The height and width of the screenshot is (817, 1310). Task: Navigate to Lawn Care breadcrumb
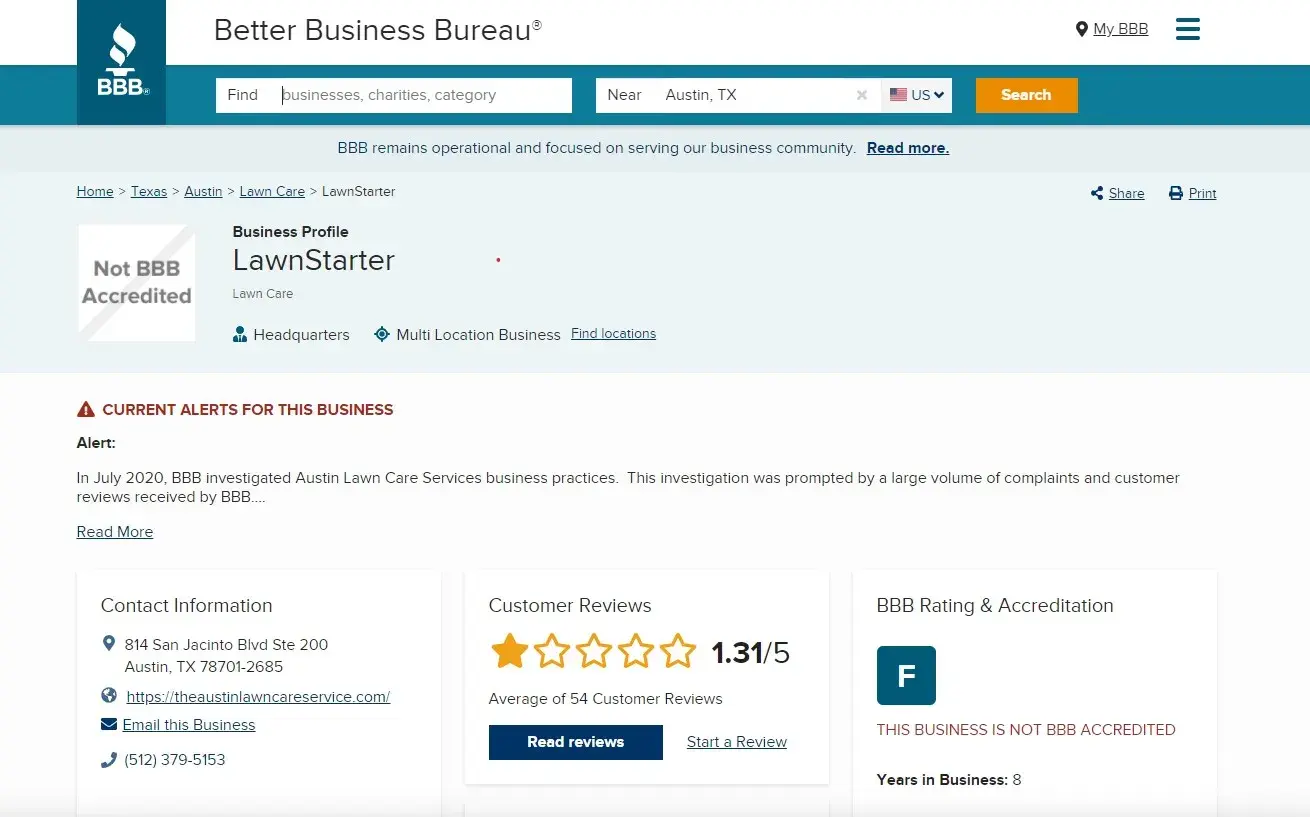click(x=272, y=191)
